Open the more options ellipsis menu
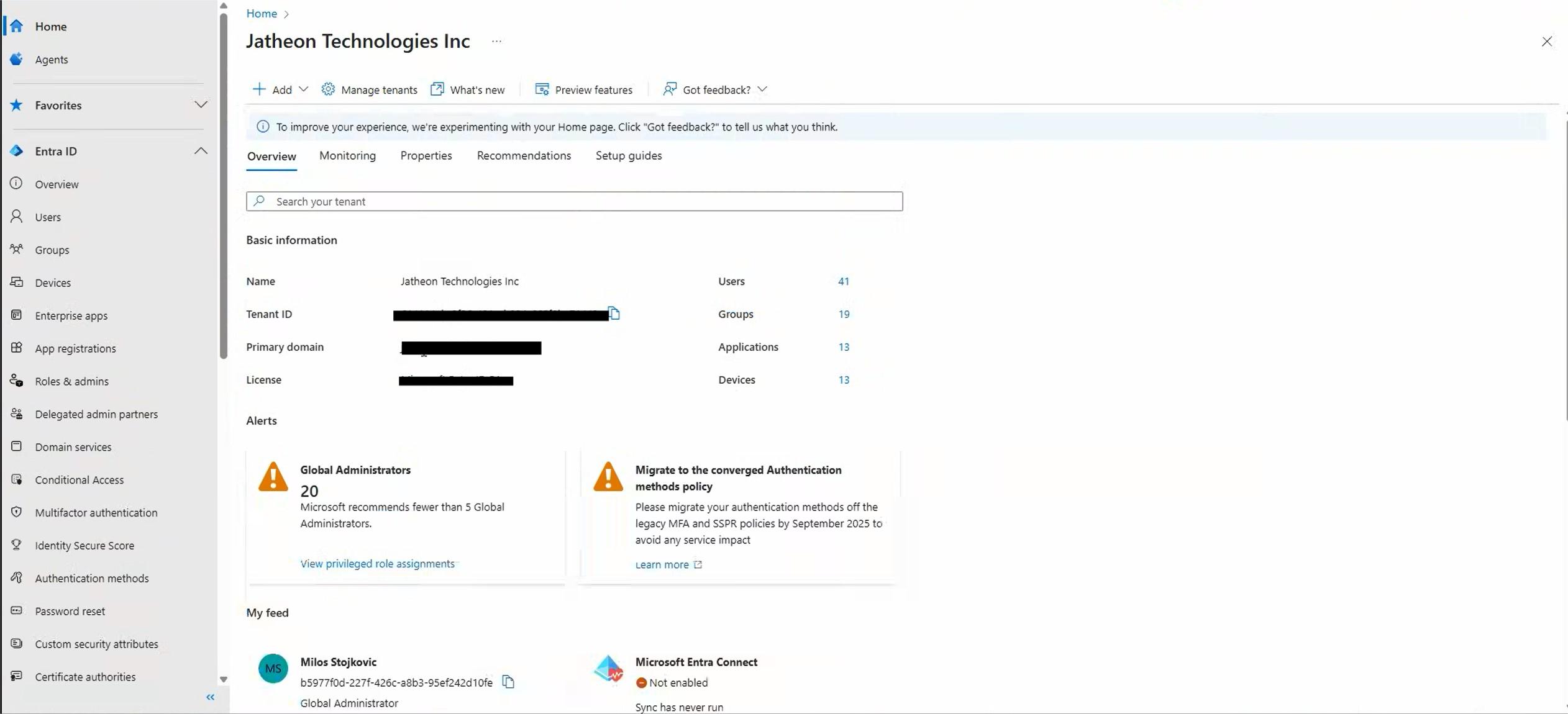The width and height of the screenshot is (1568, 714). point(496,42)
